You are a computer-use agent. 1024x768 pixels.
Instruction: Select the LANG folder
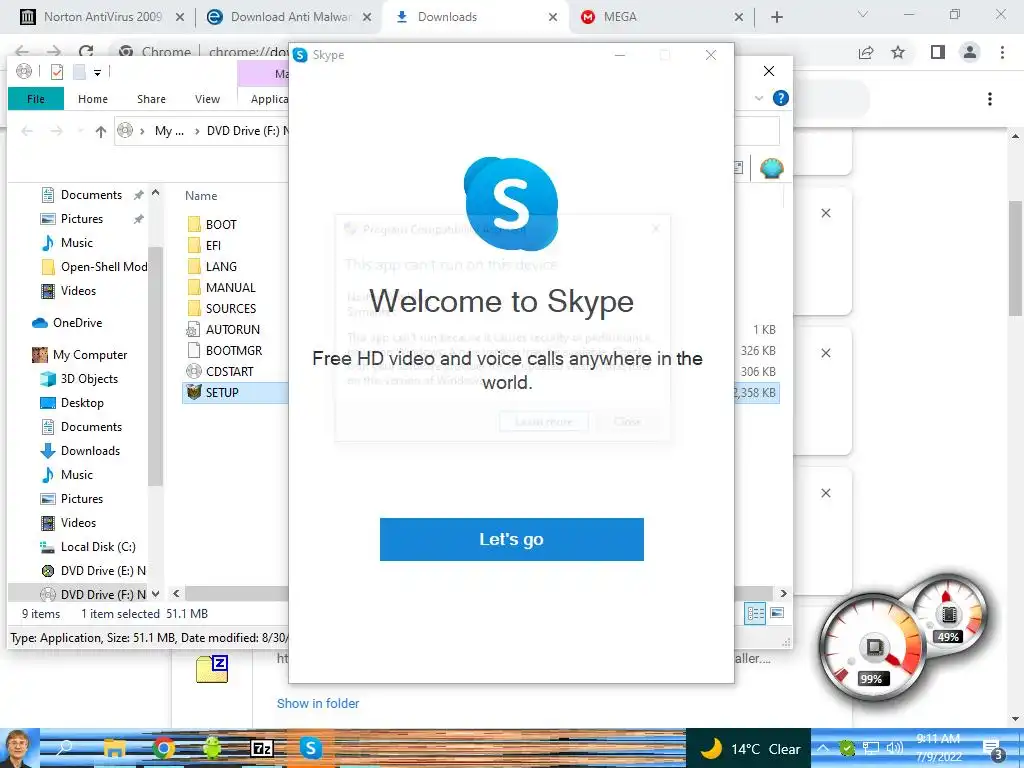coord(221,266)
